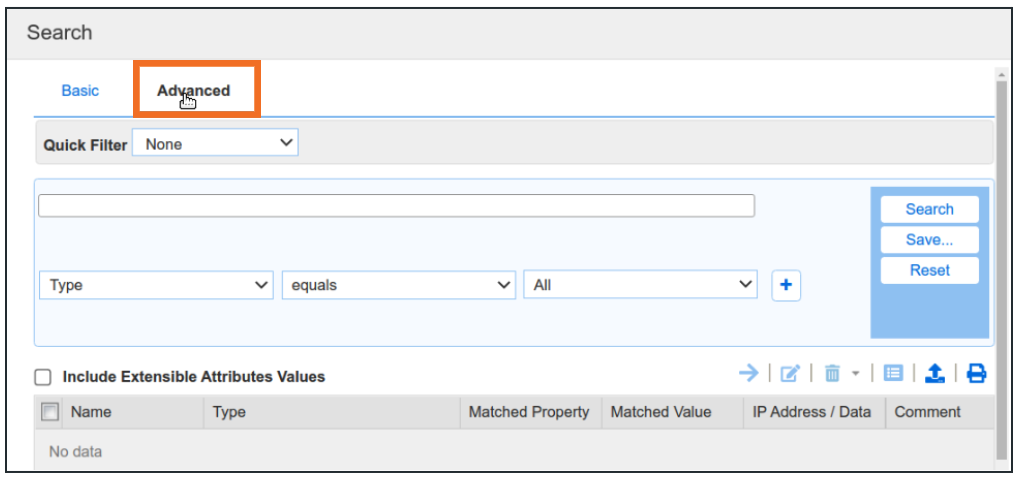The image size is (1018, 479).
Task: Click the Export upload icon
Action: [x=934, y=373]
